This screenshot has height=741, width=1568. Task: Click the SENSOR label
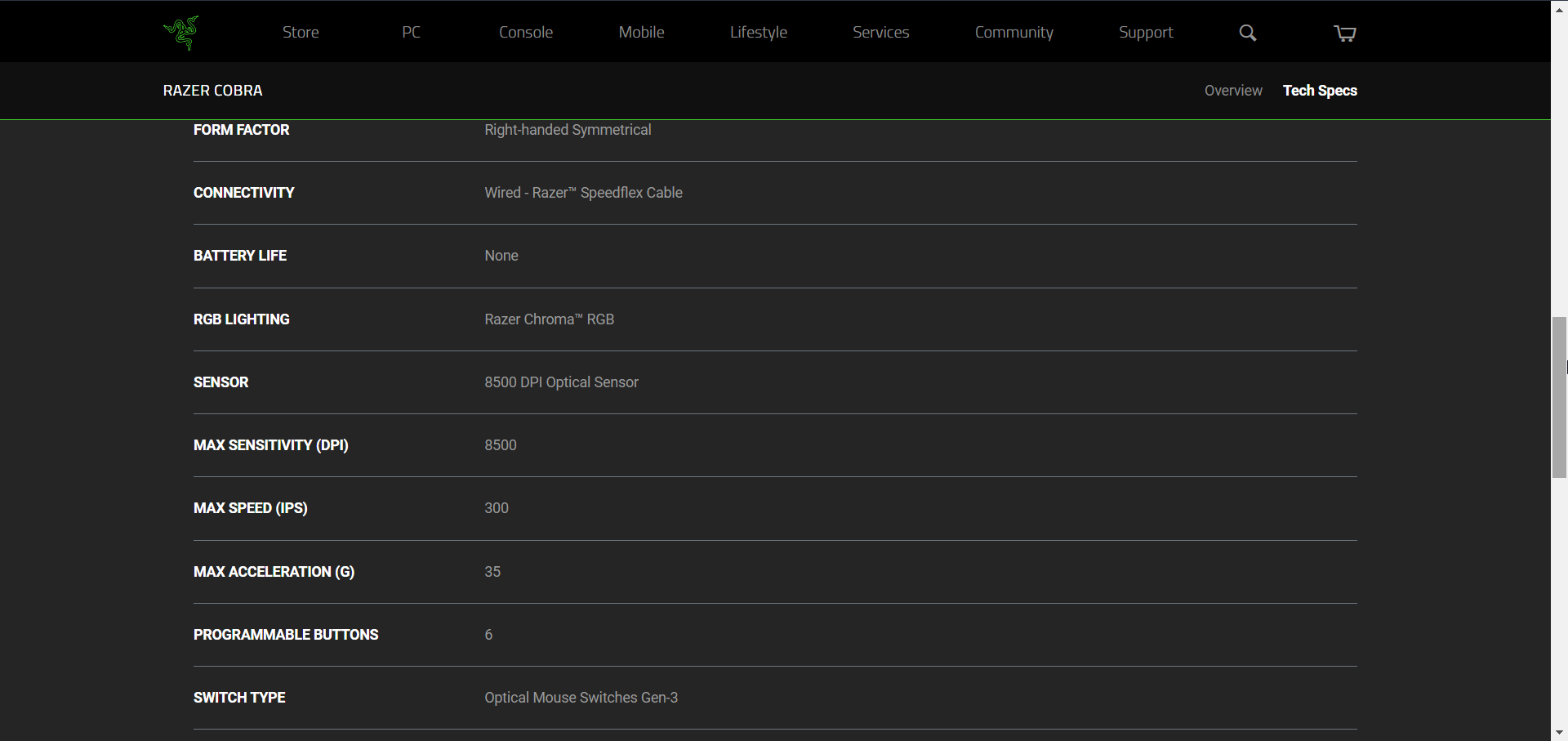pyautogui.click(x=221, y=382)
